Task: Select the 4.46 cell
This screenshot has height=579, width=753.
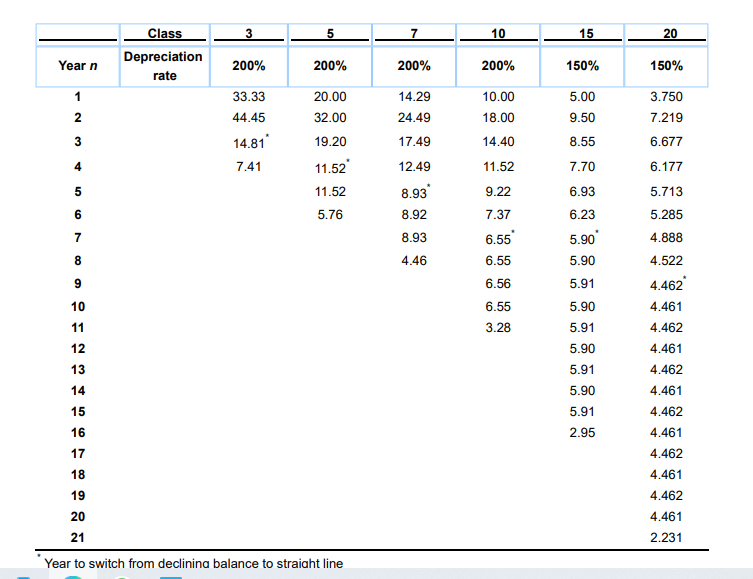Action: 414,261
